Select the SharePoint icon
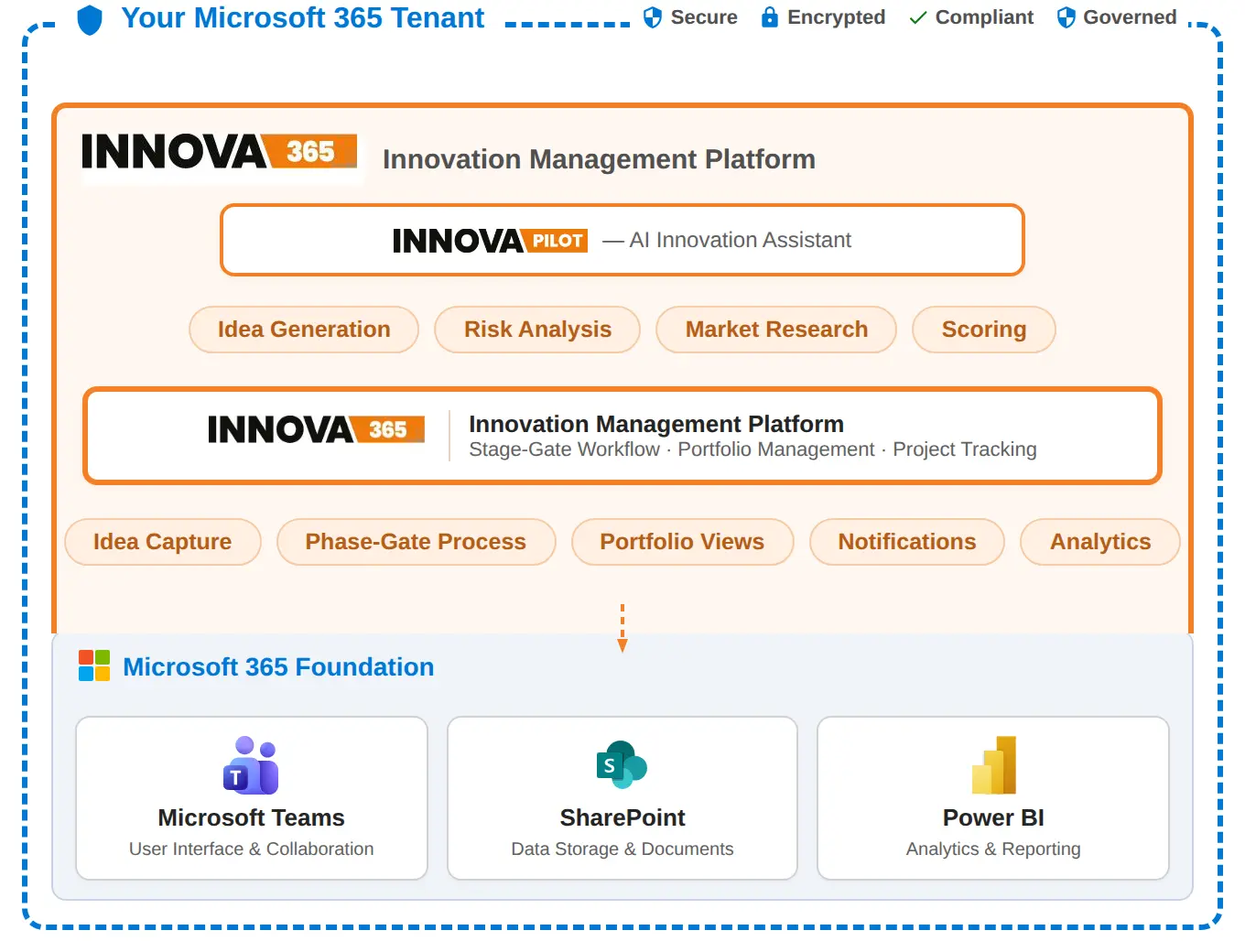The height and width of the screenshot is (952, 1245). (x=622, y=765)
